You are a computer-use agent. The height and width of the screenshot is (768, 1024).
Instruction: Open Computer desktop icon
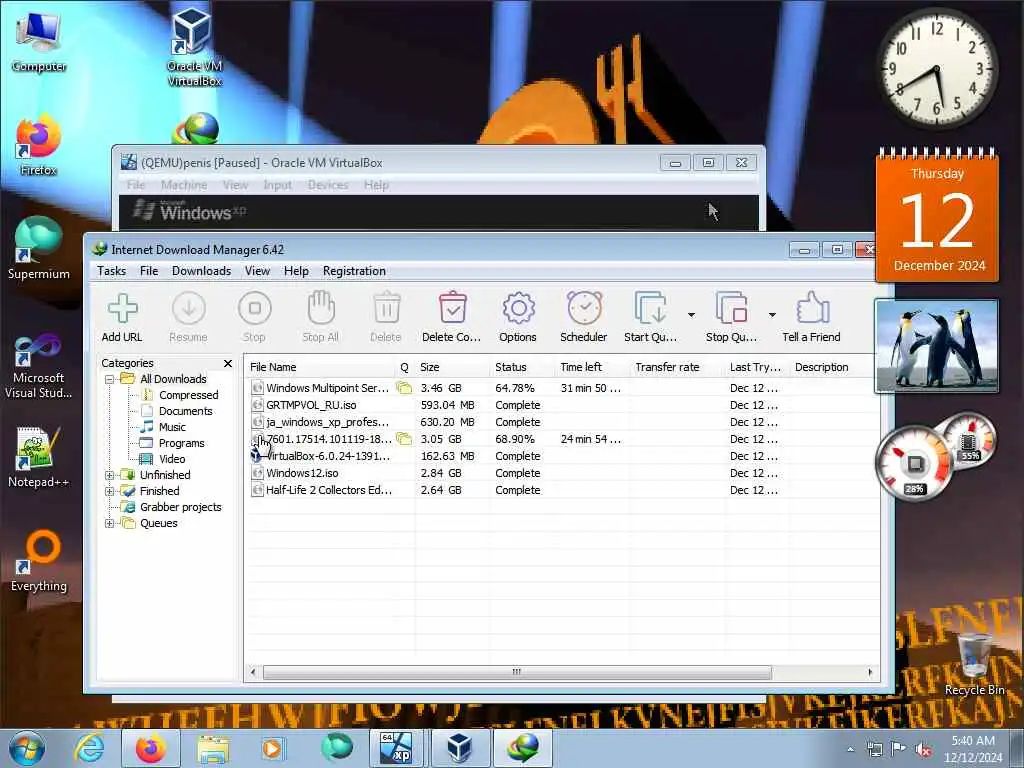coord(39,41)
